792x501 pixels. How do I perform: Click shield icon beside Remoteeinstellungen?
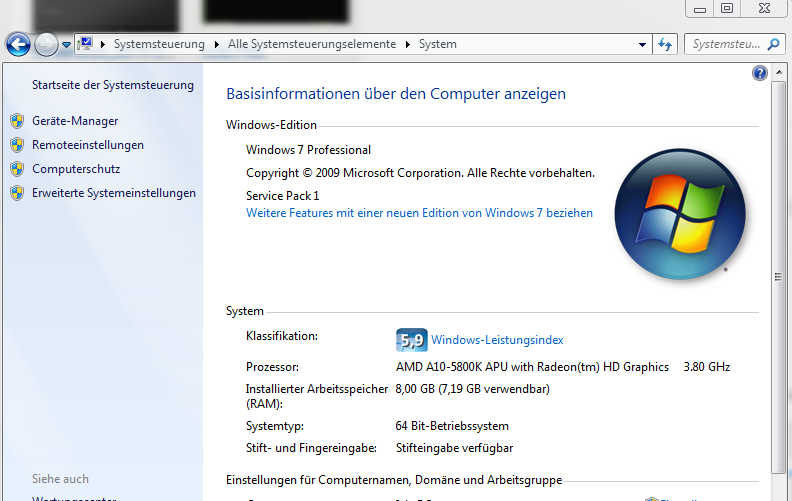point(17,145)
